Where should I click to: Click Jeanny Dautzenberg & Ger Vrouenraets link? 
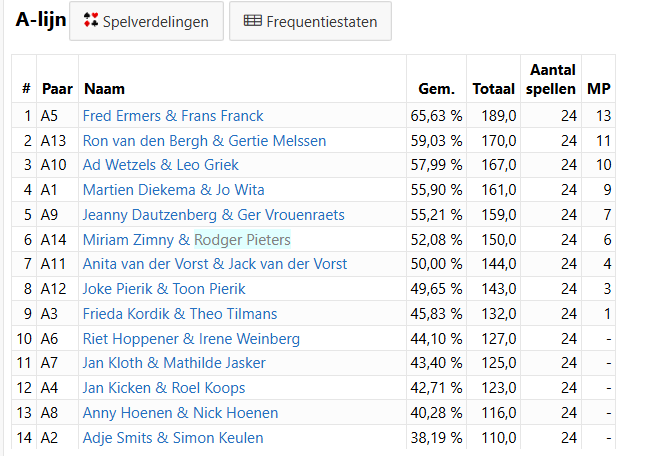click(213, 215)
